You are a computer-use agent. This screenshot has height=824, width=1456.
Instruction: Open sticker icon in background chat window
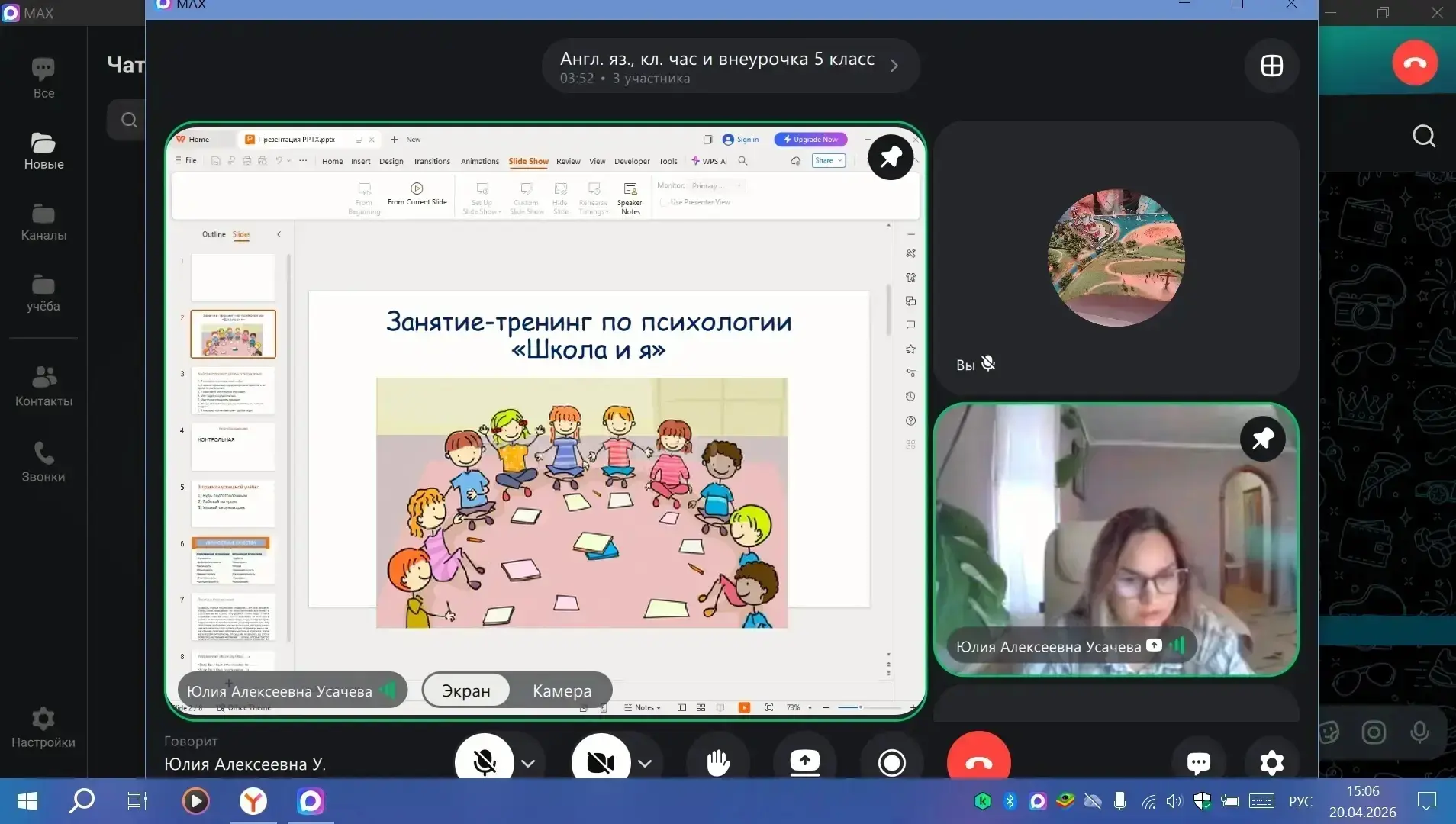pyautogui.click(x=1329, y=732)
